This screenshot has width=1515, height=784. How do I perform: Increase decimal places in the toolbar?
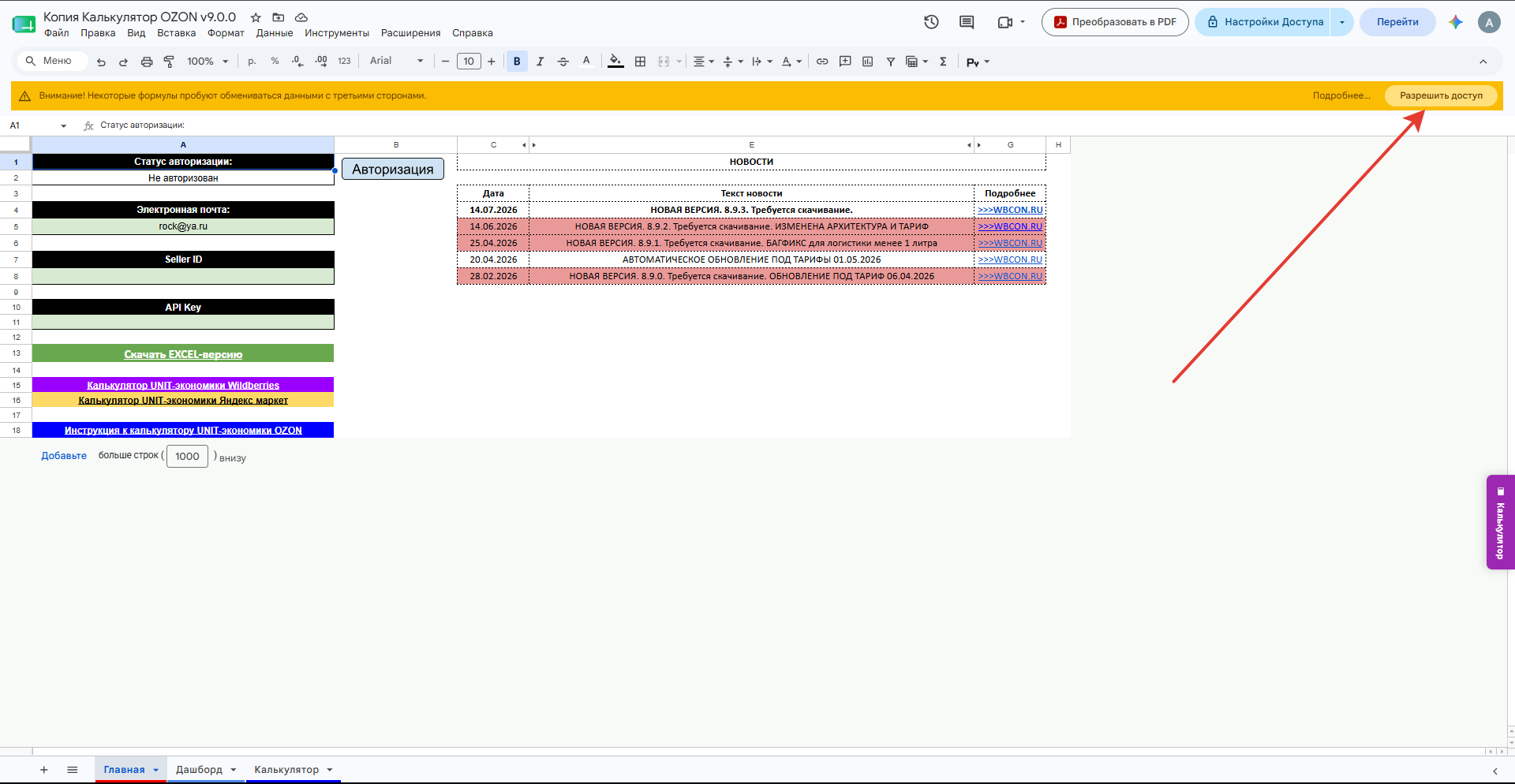(x=321, y=62)
